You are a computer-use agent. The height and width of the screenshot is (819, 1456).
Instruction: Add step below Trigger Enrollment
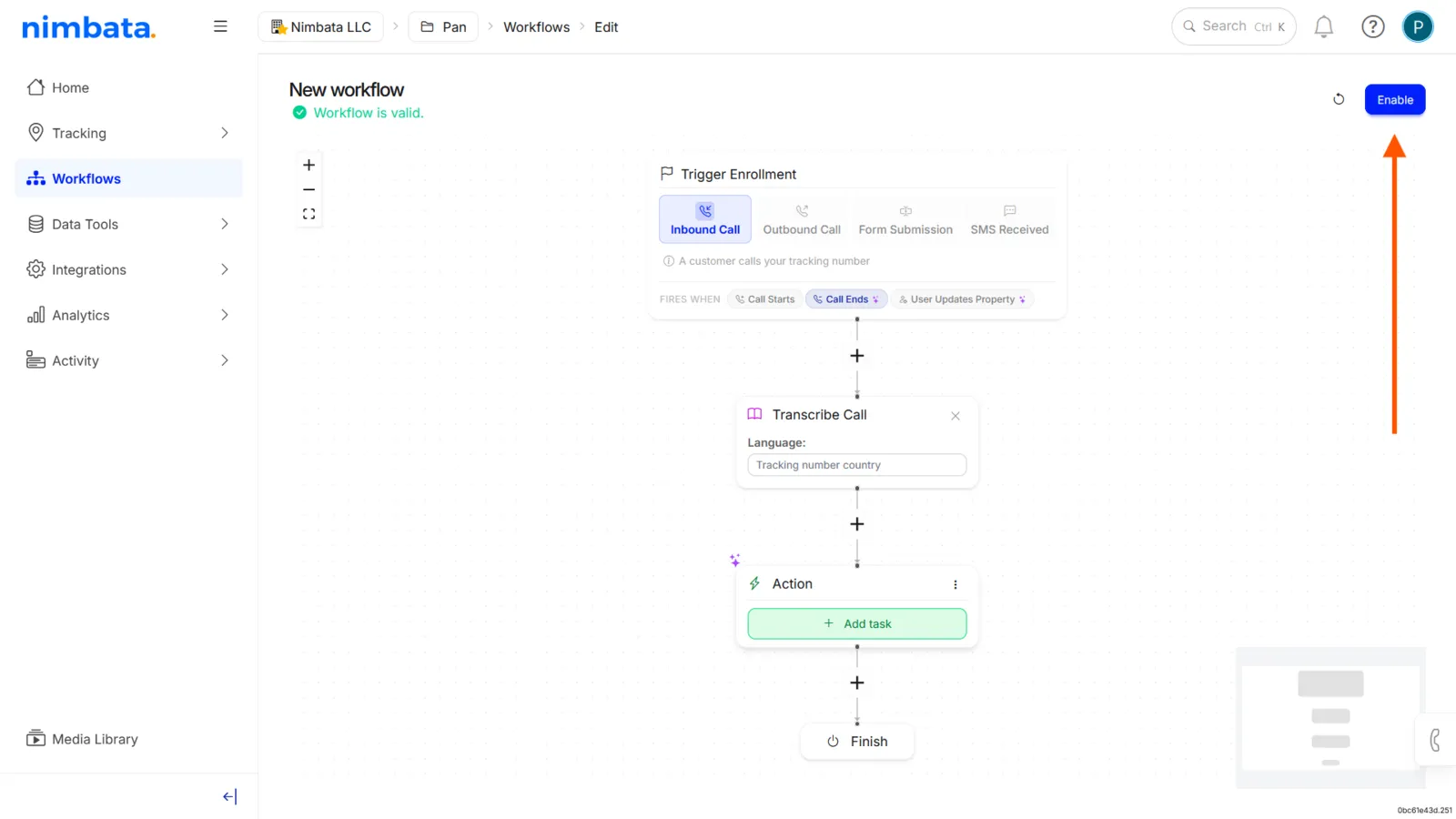point(856,356)
